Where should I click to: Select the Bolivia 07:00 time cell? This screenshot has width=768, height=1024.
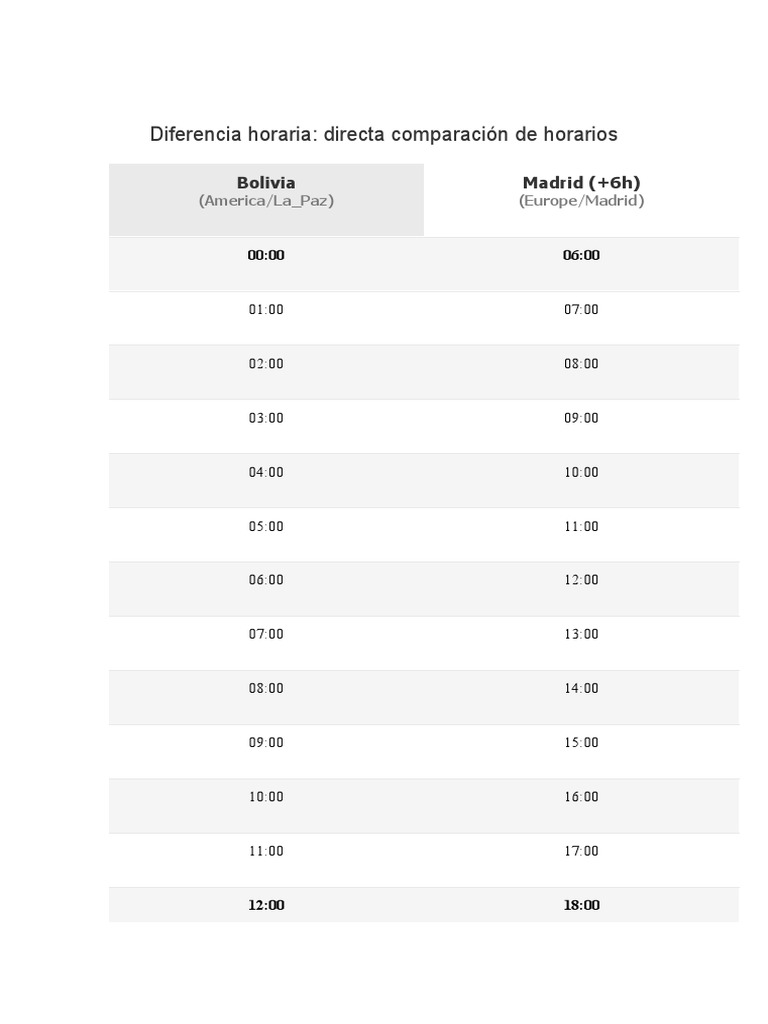tap(266, 634)
